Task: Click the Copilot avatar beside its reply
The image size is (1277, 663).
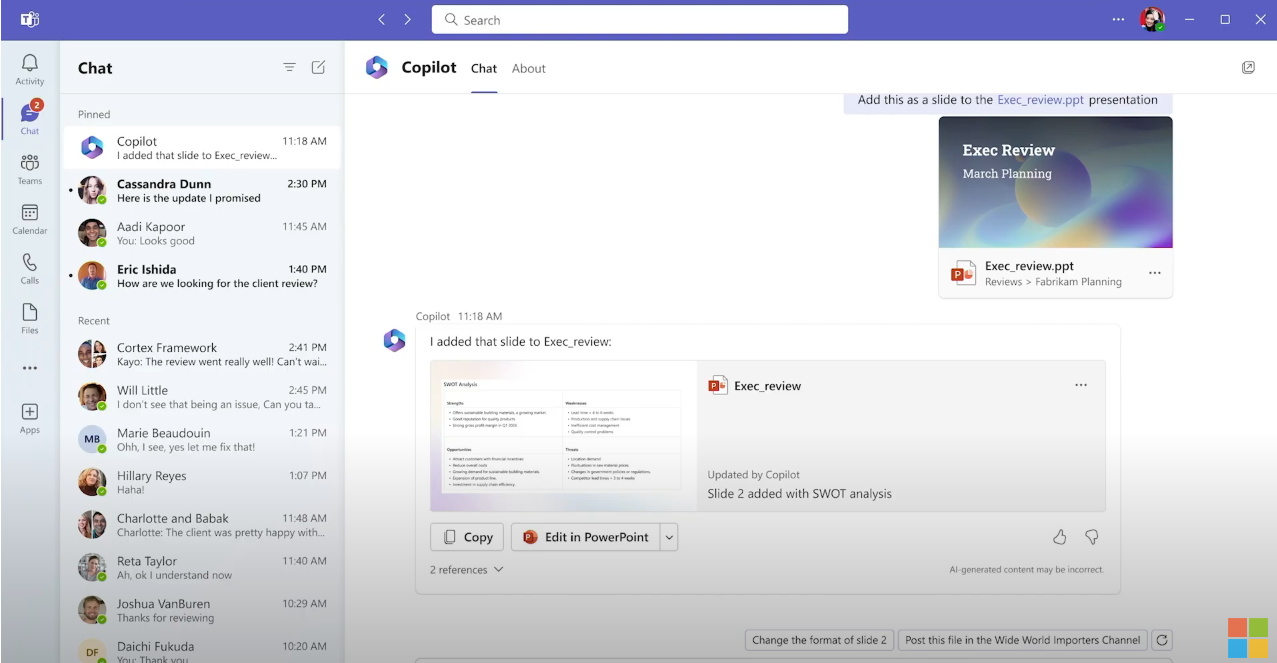Action: pyautogui.click(x=394, y=340)
